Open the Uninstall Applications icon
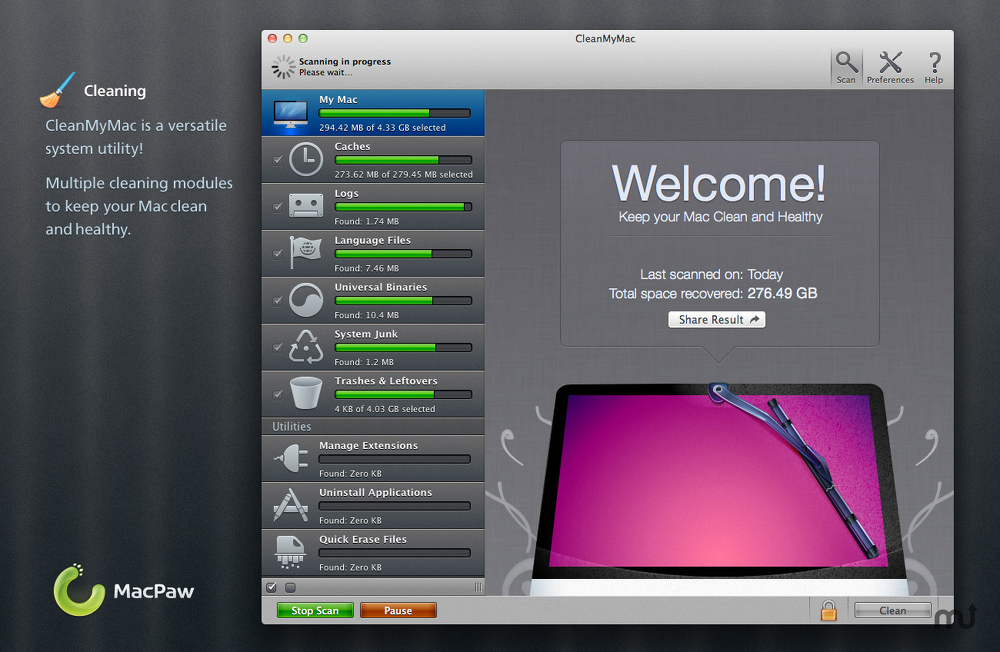 [x=291, y=505]
